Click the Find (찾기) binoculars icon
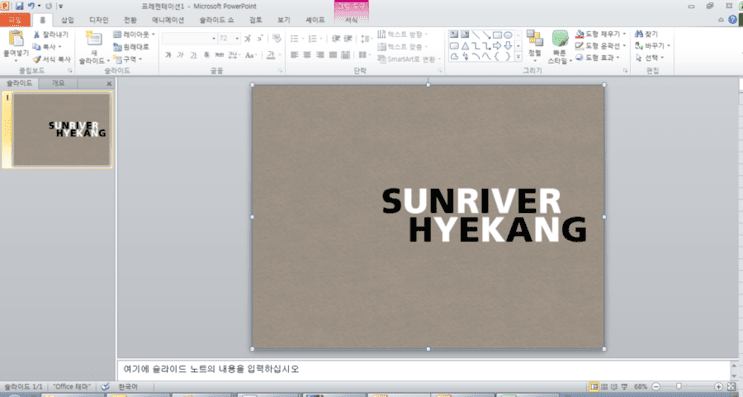Image resolution: width=743 pixels, height=397 pixels. (x=639, y=34)
